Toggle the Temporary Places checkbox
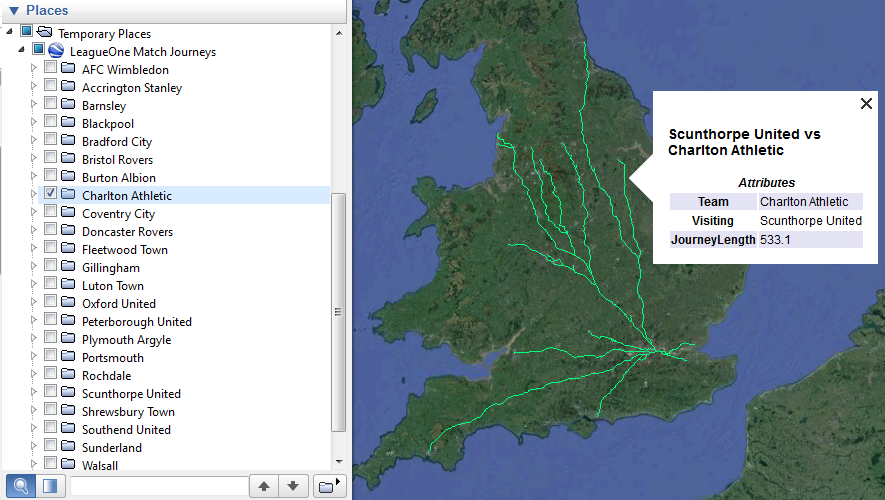This screenshot has height=500, width=885. point(27,30)
